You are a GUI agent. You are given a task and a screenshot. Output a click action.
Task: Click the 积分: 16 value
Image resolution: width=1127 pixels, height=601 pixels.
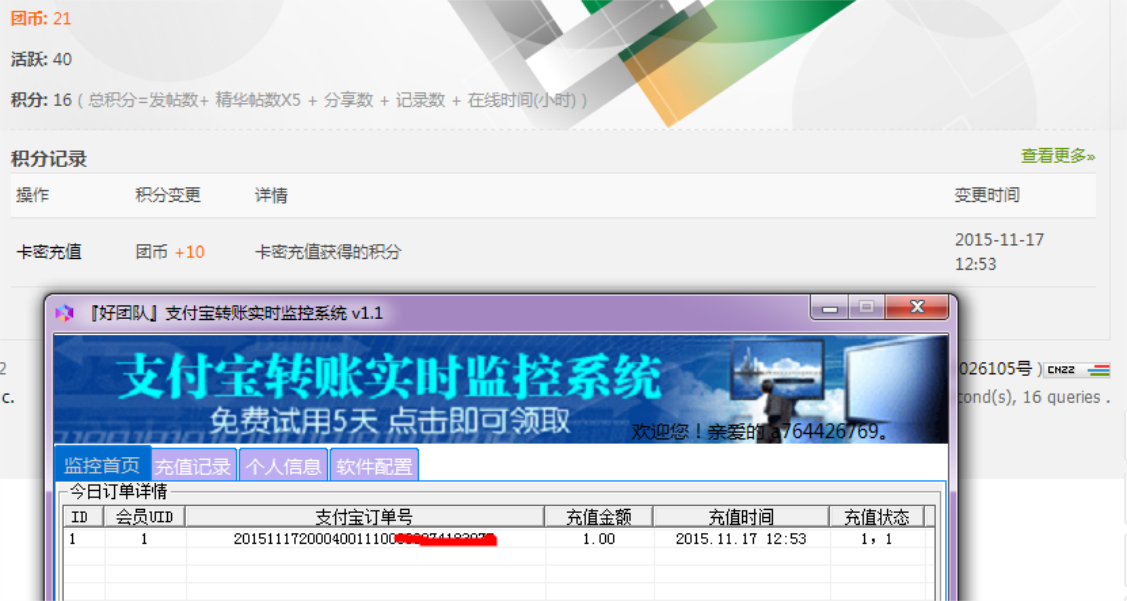41,100
